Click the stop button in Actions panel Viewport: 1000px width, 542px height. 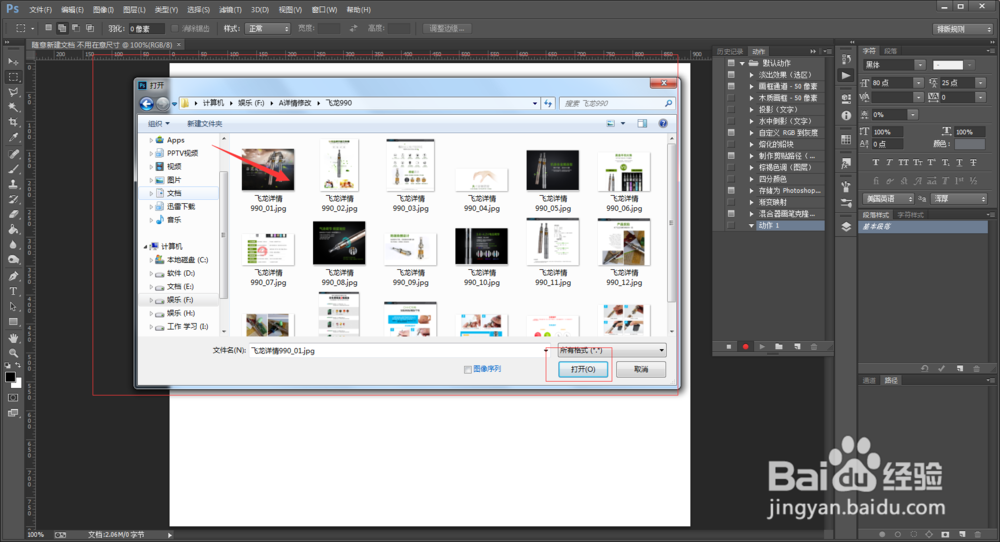click(x=728, y=347)
